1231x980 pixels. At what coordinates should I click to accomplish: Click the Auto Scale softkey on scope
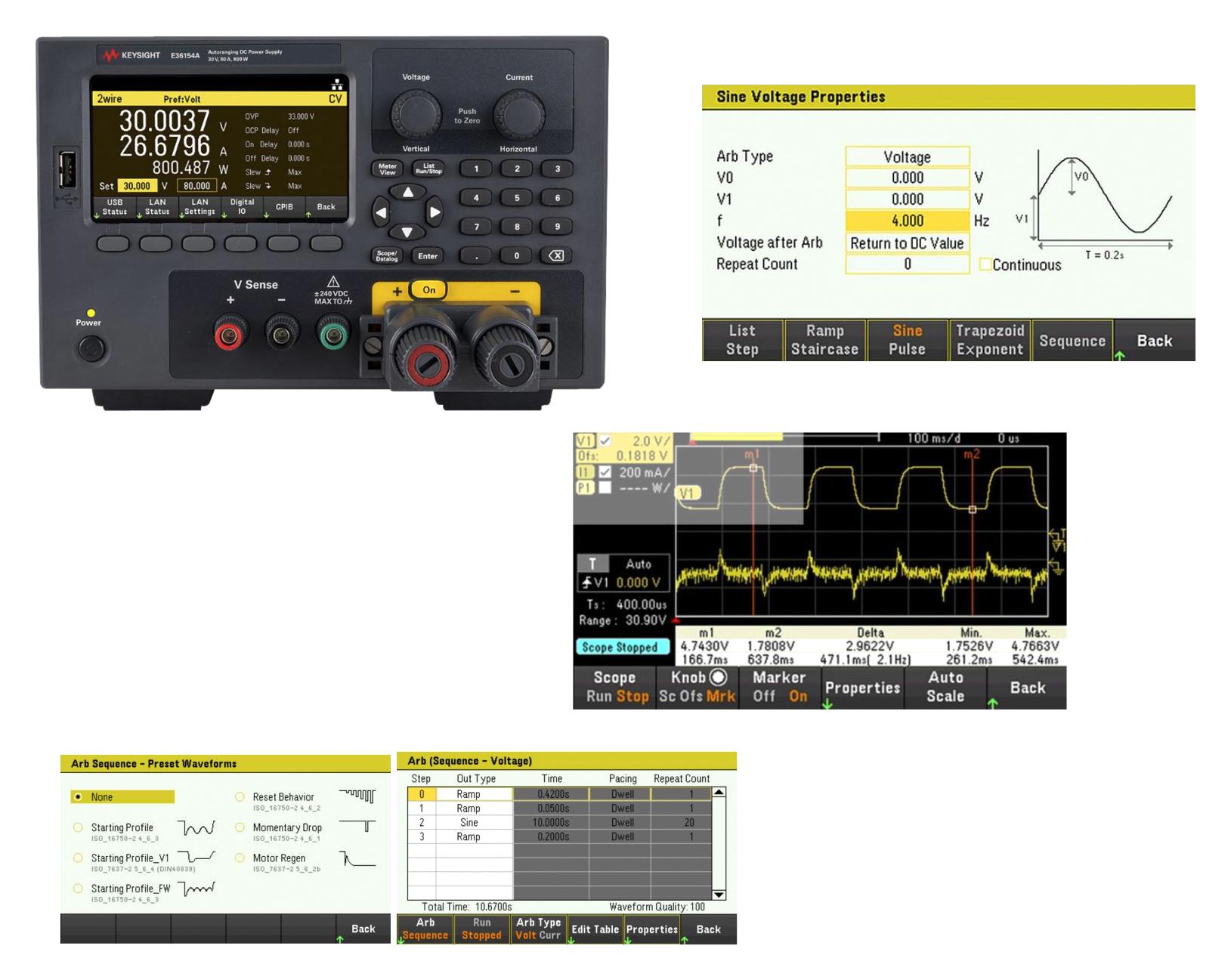tap(945, 688)
